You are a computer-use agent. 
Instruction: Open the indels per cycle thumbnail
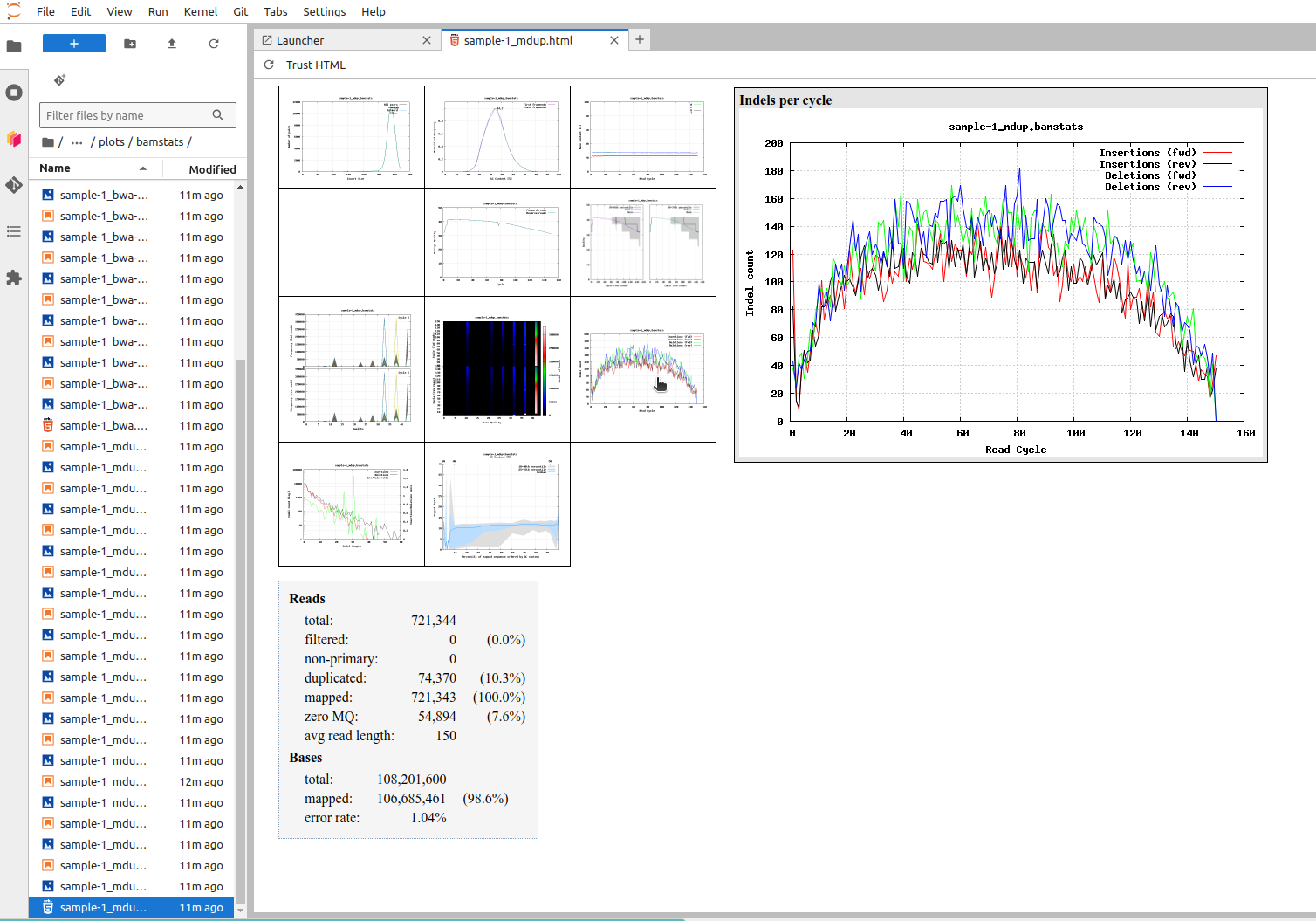pos(643,369)
